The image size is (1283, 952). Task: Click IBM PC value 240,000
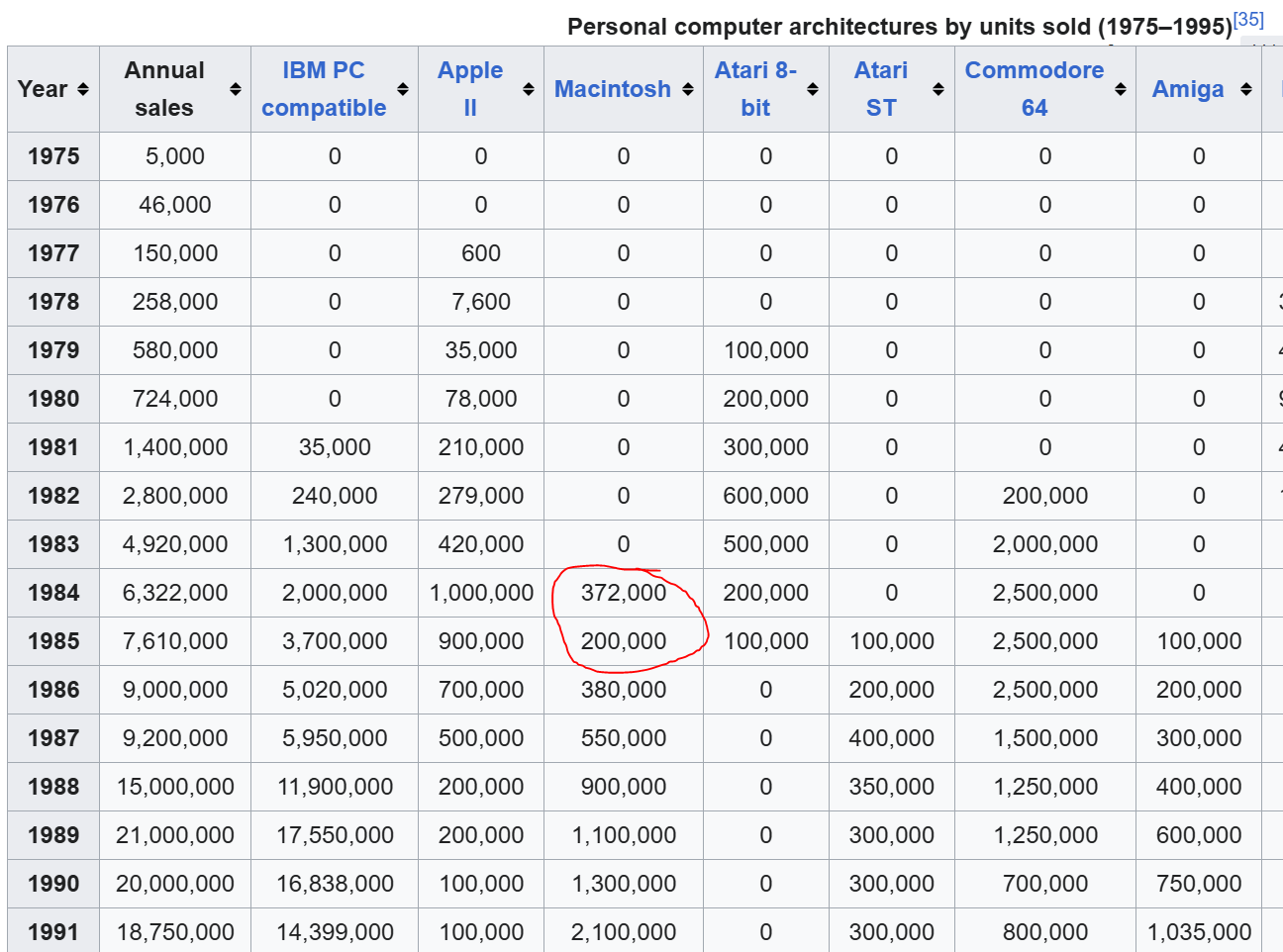pyautogui.click(x=335, y=496)
